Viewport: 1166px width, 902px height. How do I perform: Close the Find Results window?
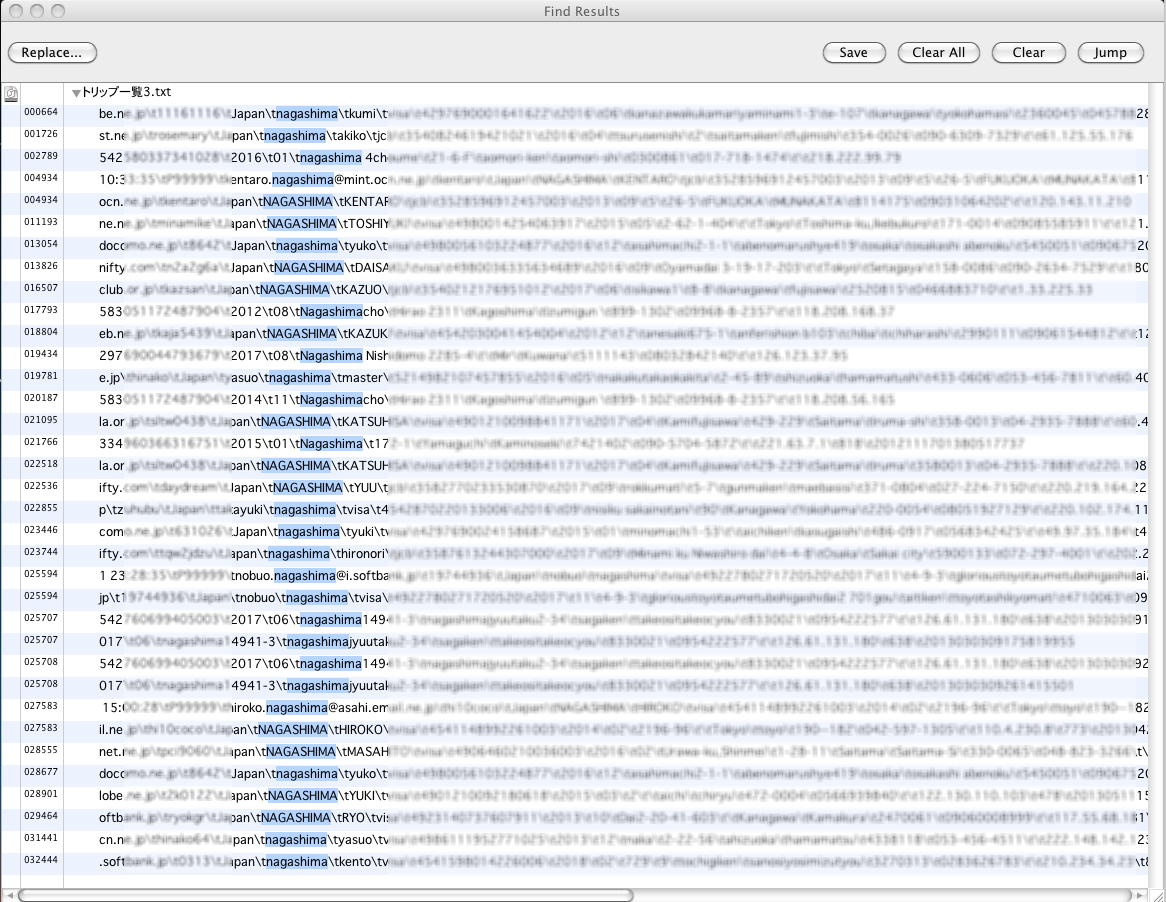15,11
